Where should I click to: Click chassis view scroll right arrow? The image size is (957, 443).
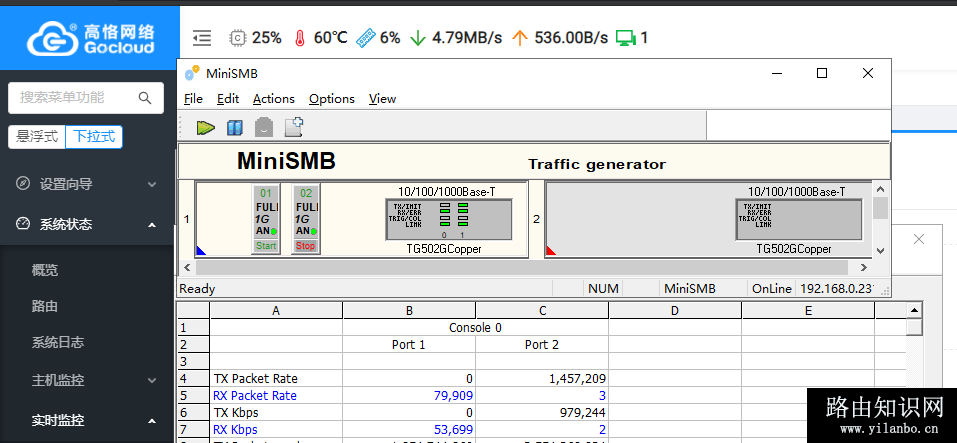pos(864,267)
